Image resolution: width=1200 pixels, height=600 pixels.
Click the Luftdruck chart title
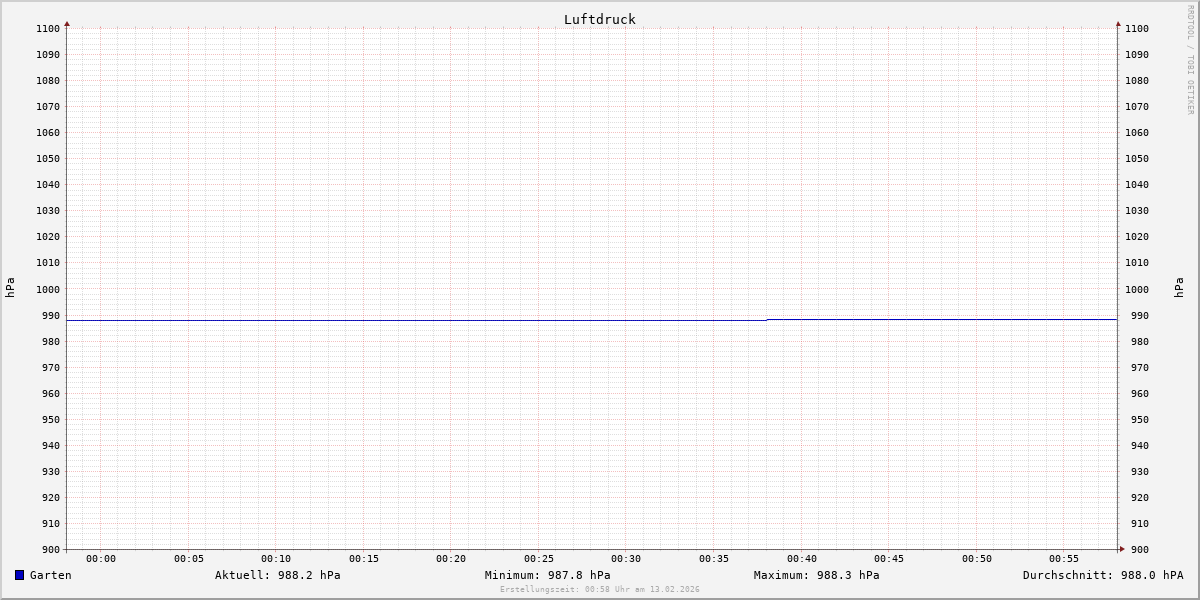(599, 19)
